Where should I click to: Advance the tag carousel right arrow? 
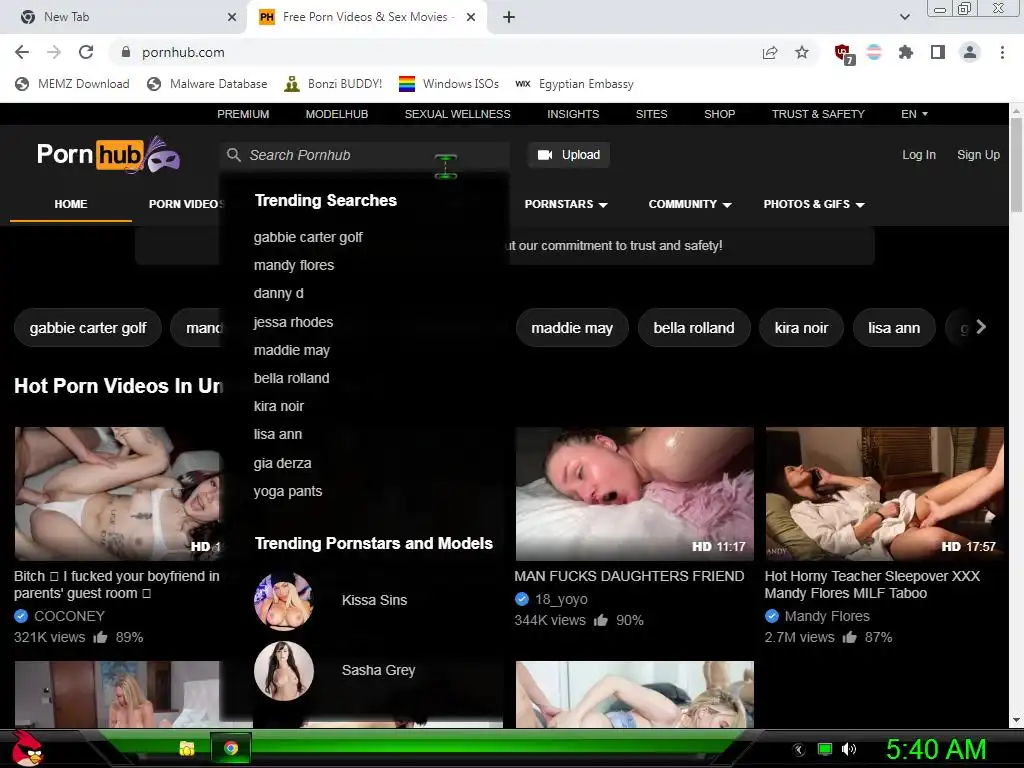coord(981,327)
